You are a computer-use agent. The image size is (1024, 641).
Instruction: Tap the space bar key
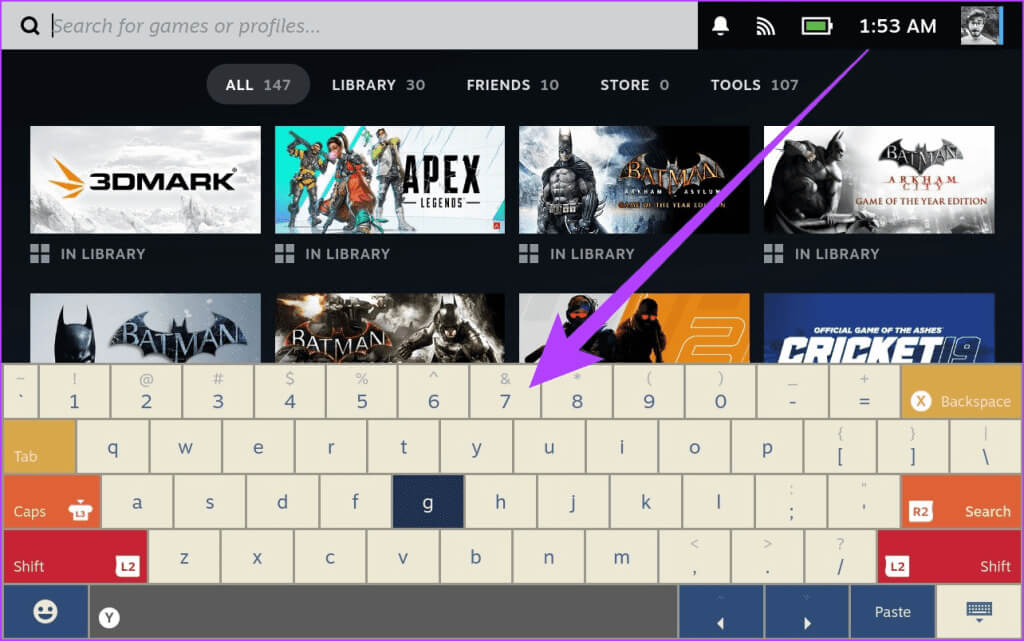click(x=383, y=612)
